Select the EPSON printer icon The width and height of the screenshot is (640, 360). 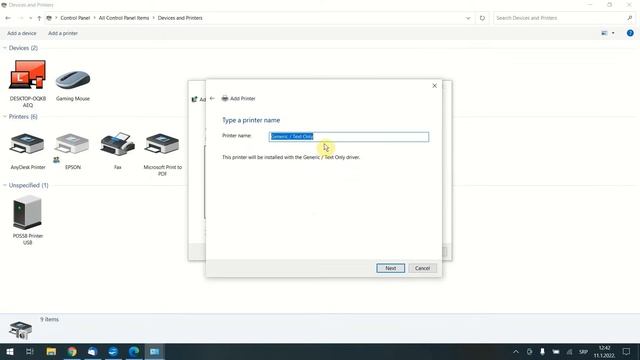coord(73,150)
